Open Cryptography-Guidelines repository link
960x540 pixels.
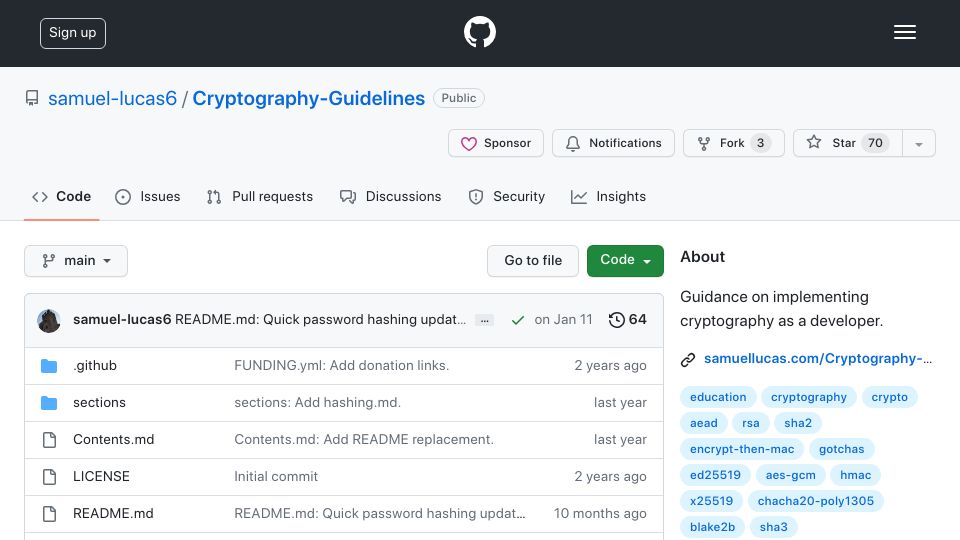[x=309, y=98]
